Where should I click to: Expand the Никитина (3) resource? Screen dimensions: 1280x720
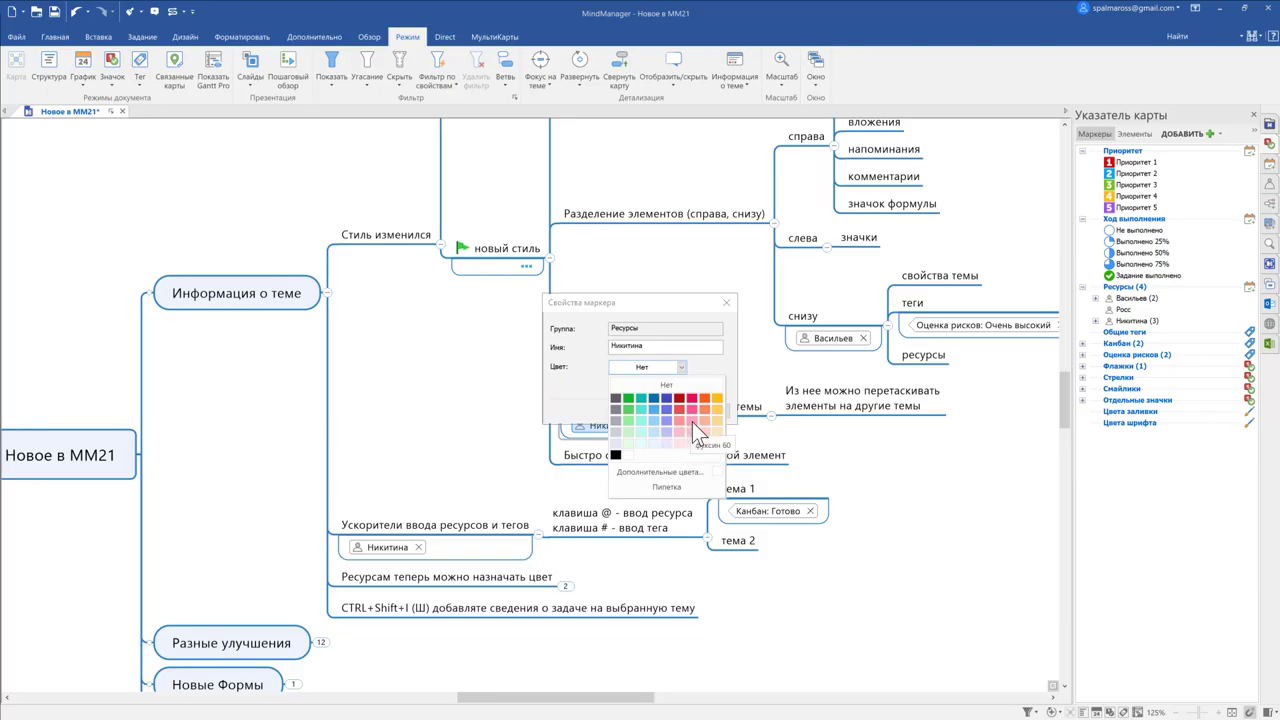(x=1095, y=321)
